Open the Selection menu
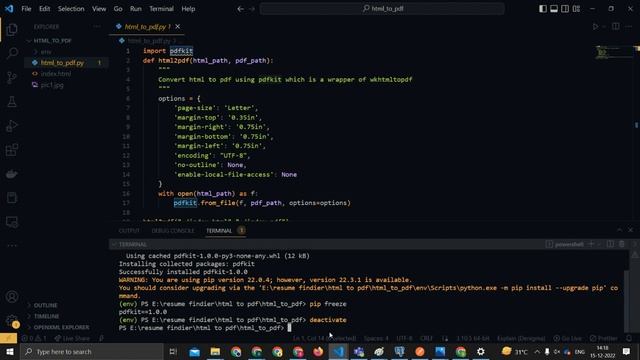Image resolution: width=640 pixels, height=360 pixels. [x=71, y=9]
